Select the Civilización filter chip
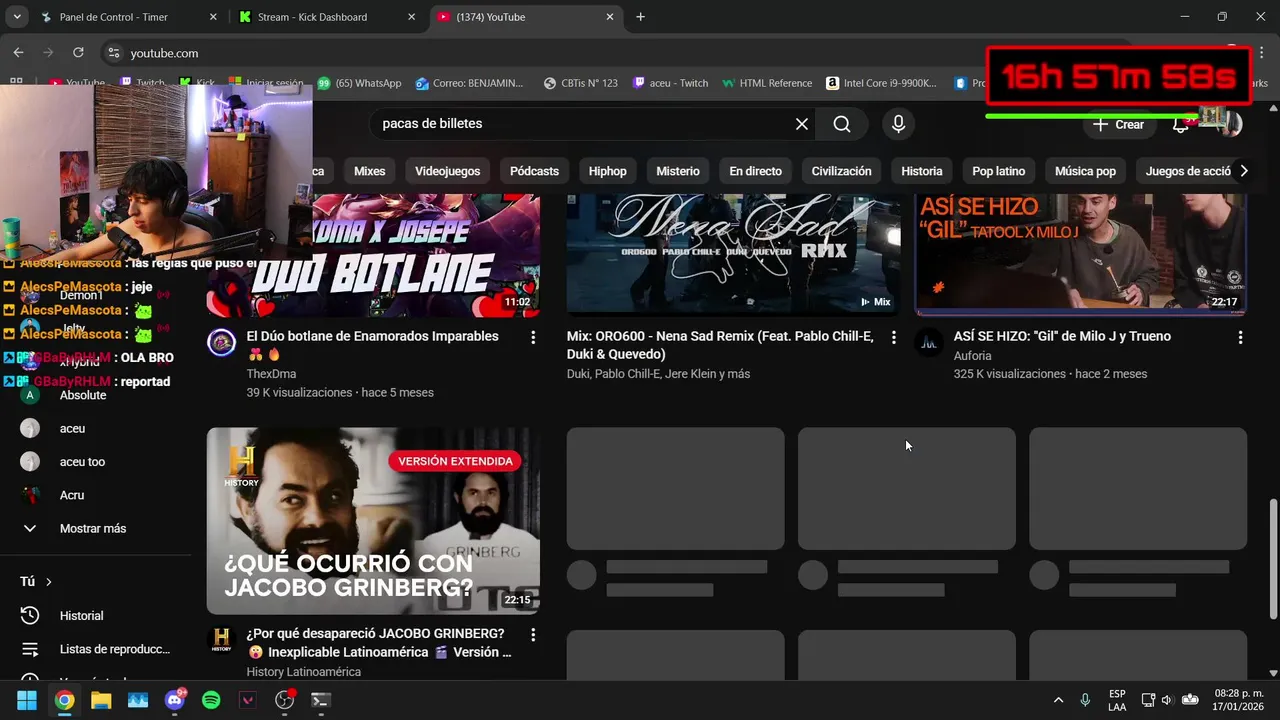1280x720 pixels. [x=841, y=171]
